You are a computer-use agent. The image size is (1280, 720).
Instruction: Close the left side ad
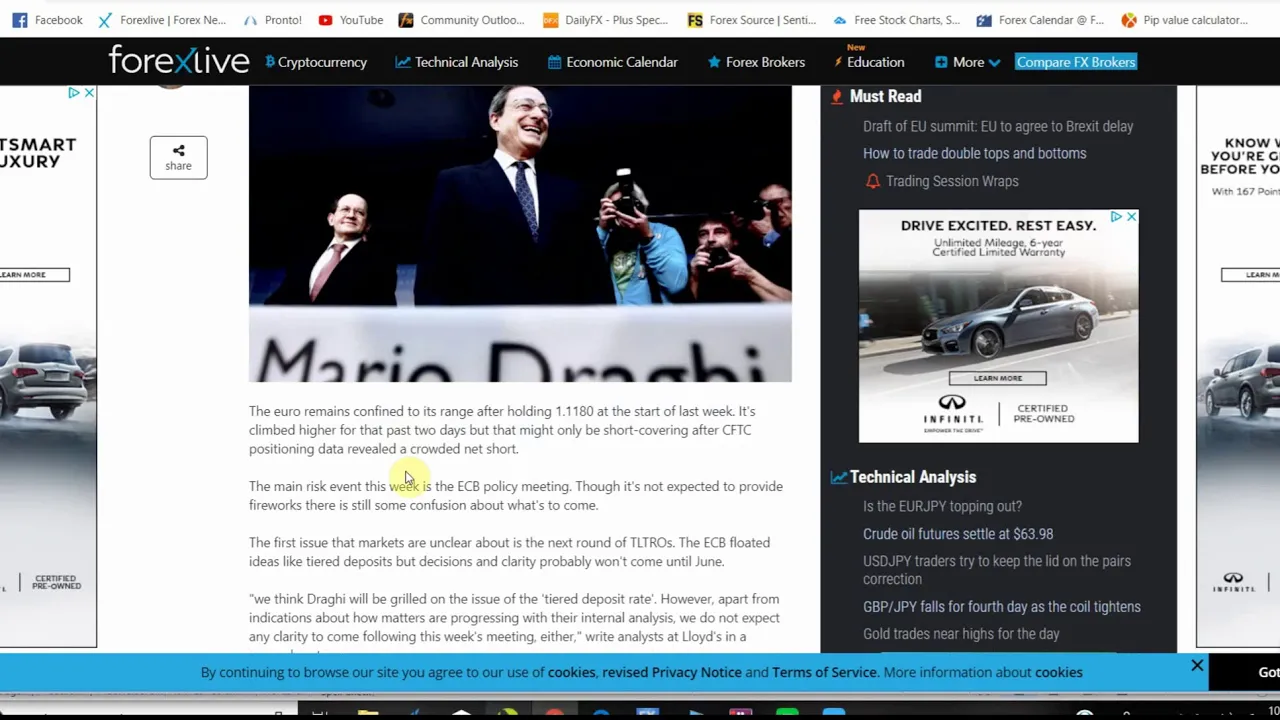tap(89, 93)
